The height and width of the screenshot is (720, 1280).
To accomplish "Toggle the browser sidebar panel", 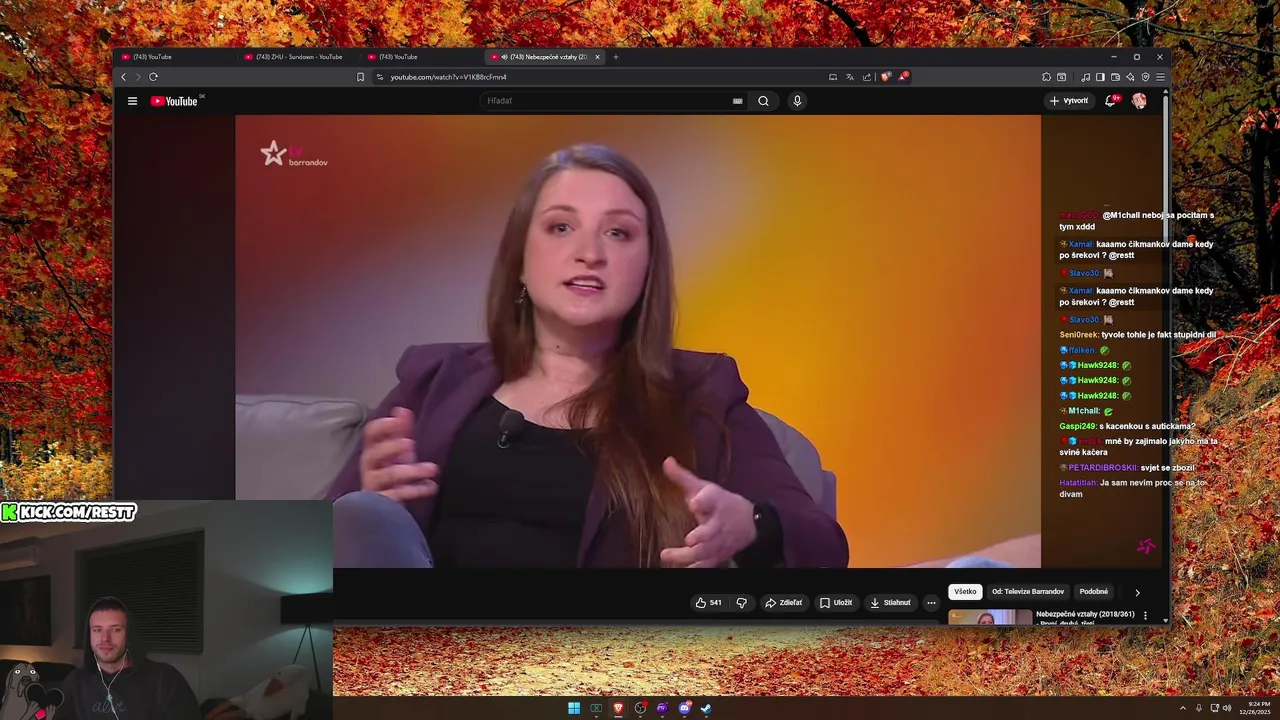I will click(1100, 77).
